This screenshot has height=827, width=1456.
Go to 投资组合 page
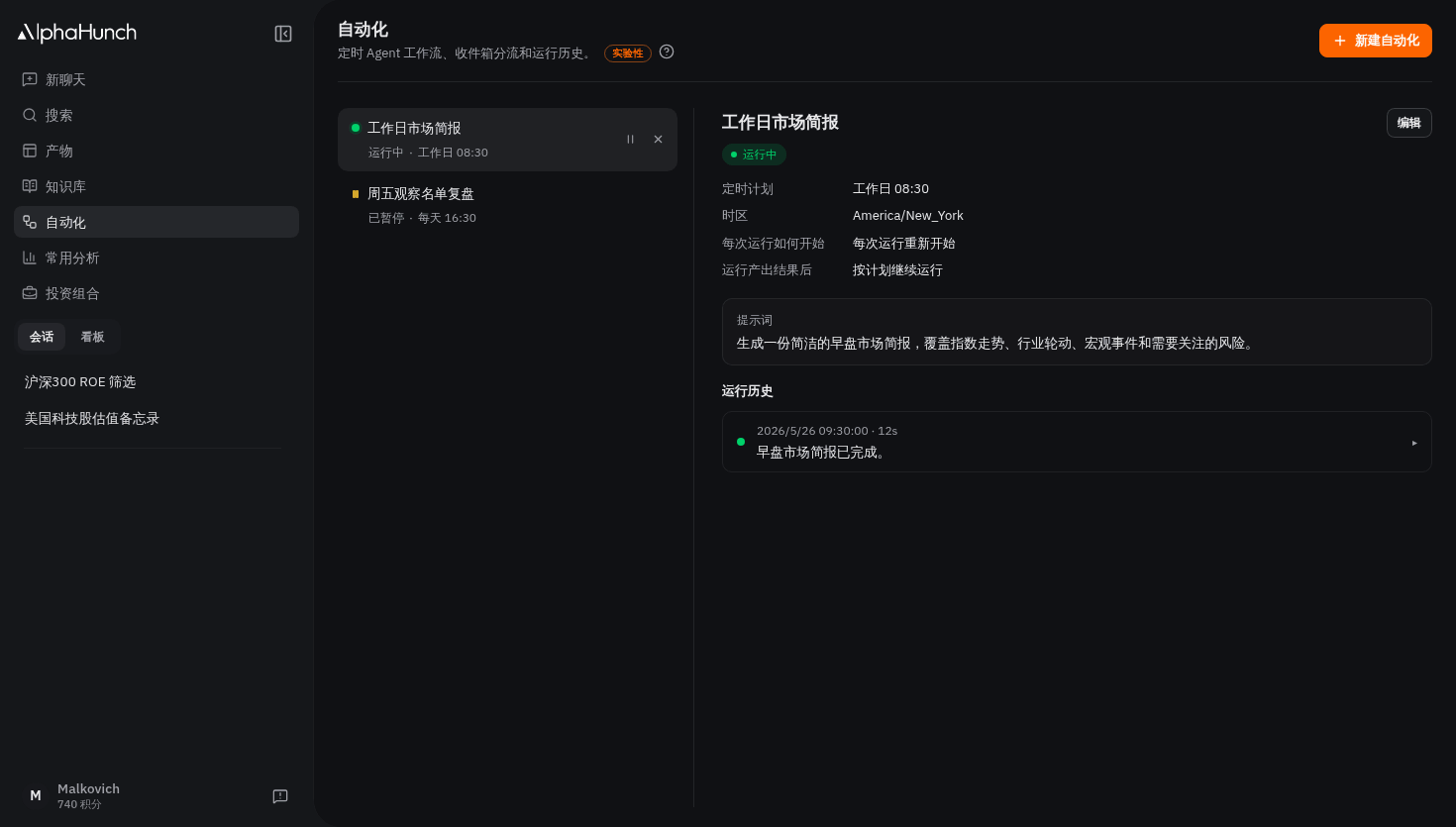coord(156,293)
